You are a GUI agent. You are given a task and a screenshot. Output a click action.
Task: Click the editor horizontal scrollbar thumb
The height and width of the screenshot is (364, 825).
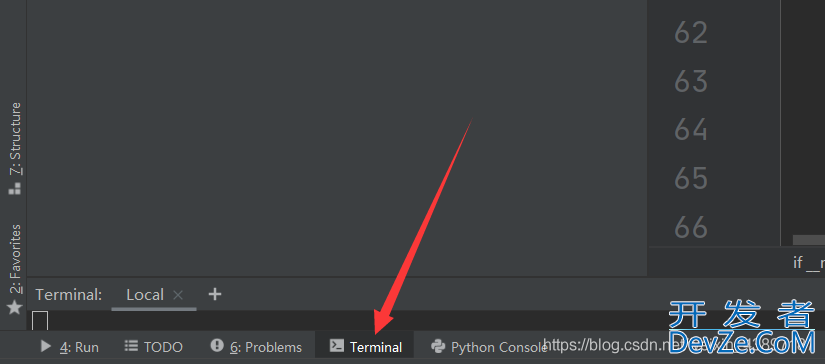coord(809,240)
